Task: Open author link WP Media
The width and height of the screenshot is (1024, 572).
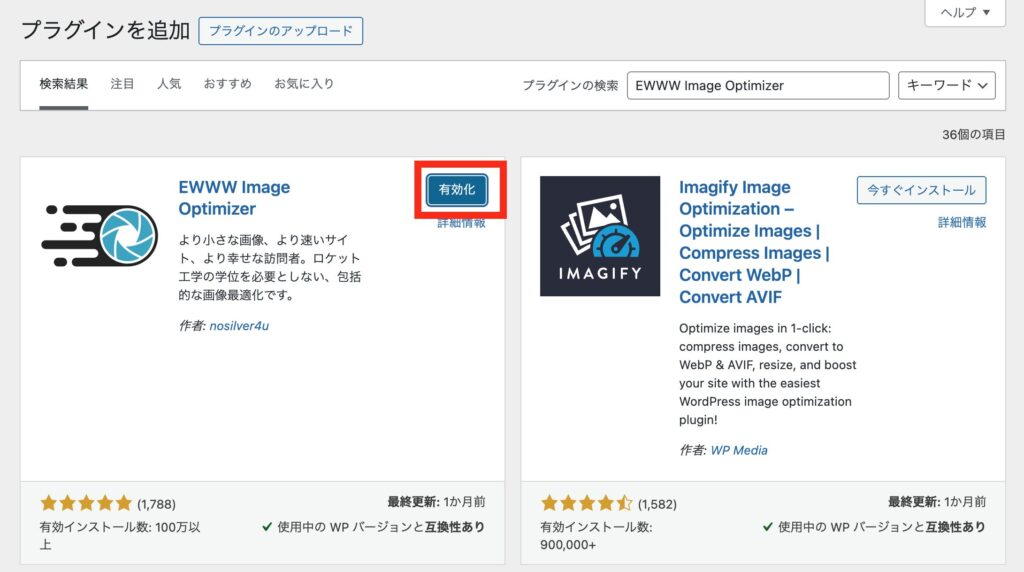Action: coord(739,451)
